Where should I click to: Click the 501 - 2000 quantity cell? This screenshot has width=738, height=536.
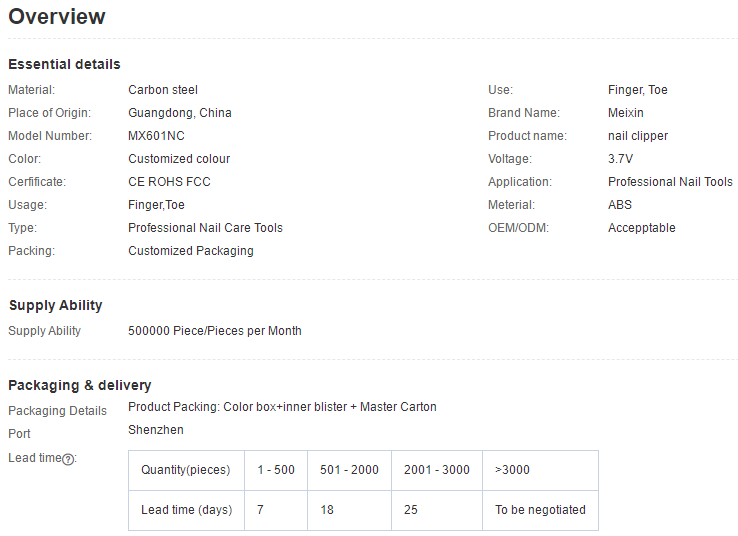[x=349, y=470]
